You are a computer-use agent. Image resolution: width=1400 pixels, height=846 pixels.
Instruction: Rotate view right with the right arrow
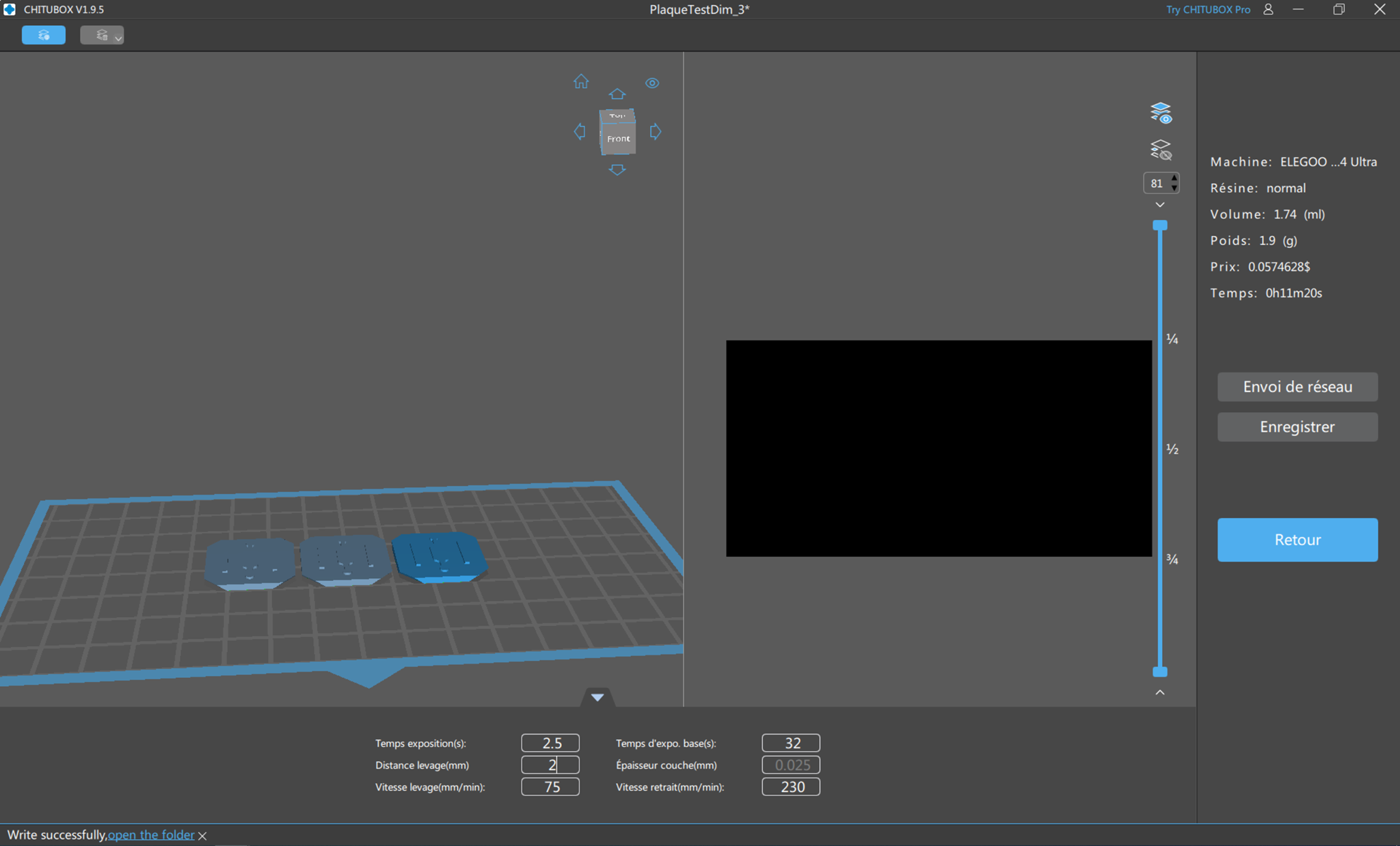pyautogui.click(x=656, y=131)
